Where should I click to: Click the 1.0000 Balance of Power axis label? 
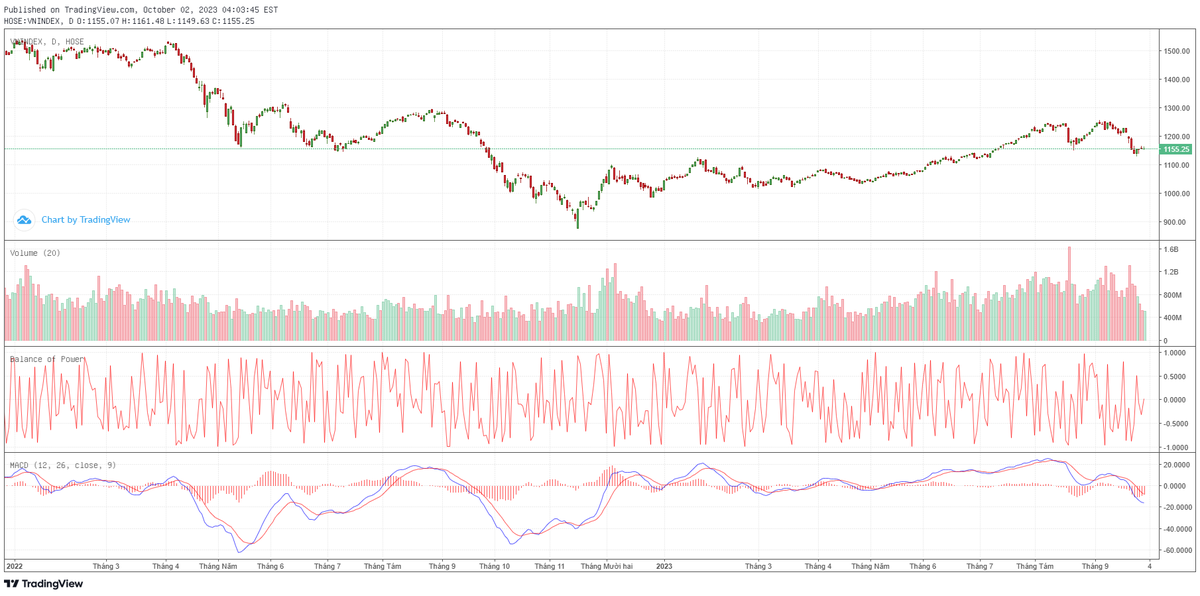[x=1174, y=353]
